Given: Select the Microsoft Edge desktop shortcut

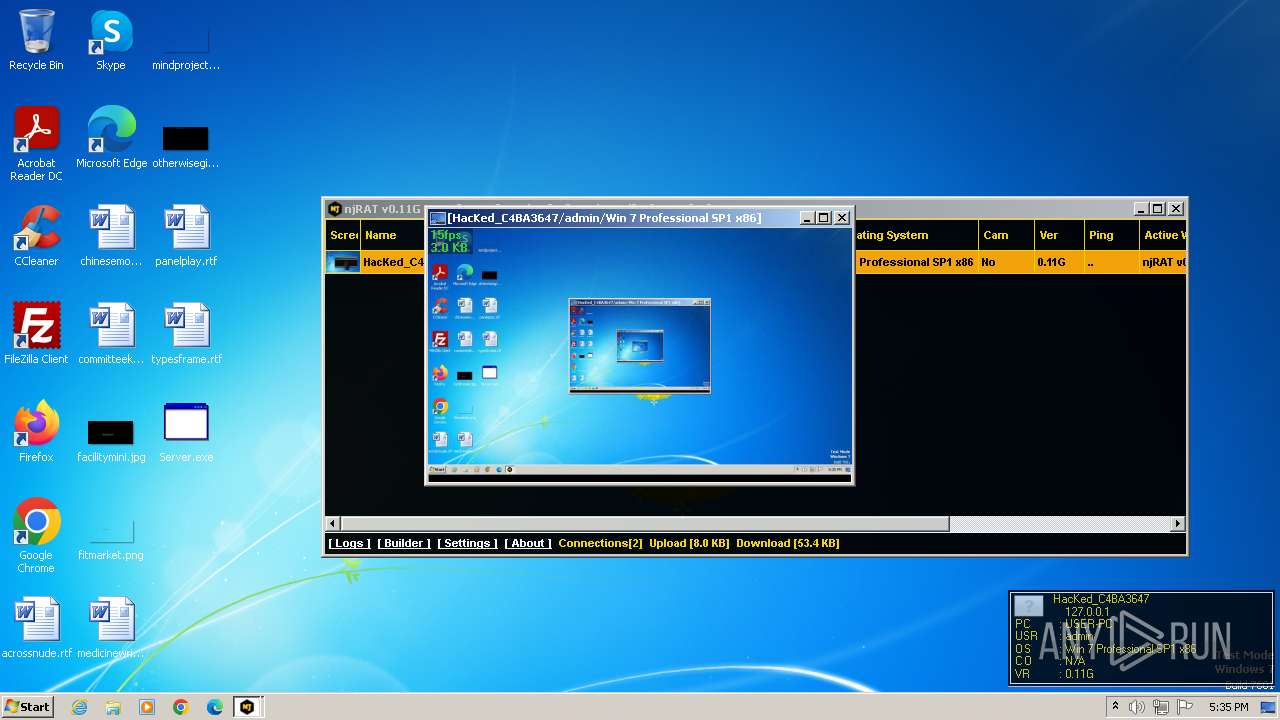Looking at the screenshot, I should pos(111,138).
